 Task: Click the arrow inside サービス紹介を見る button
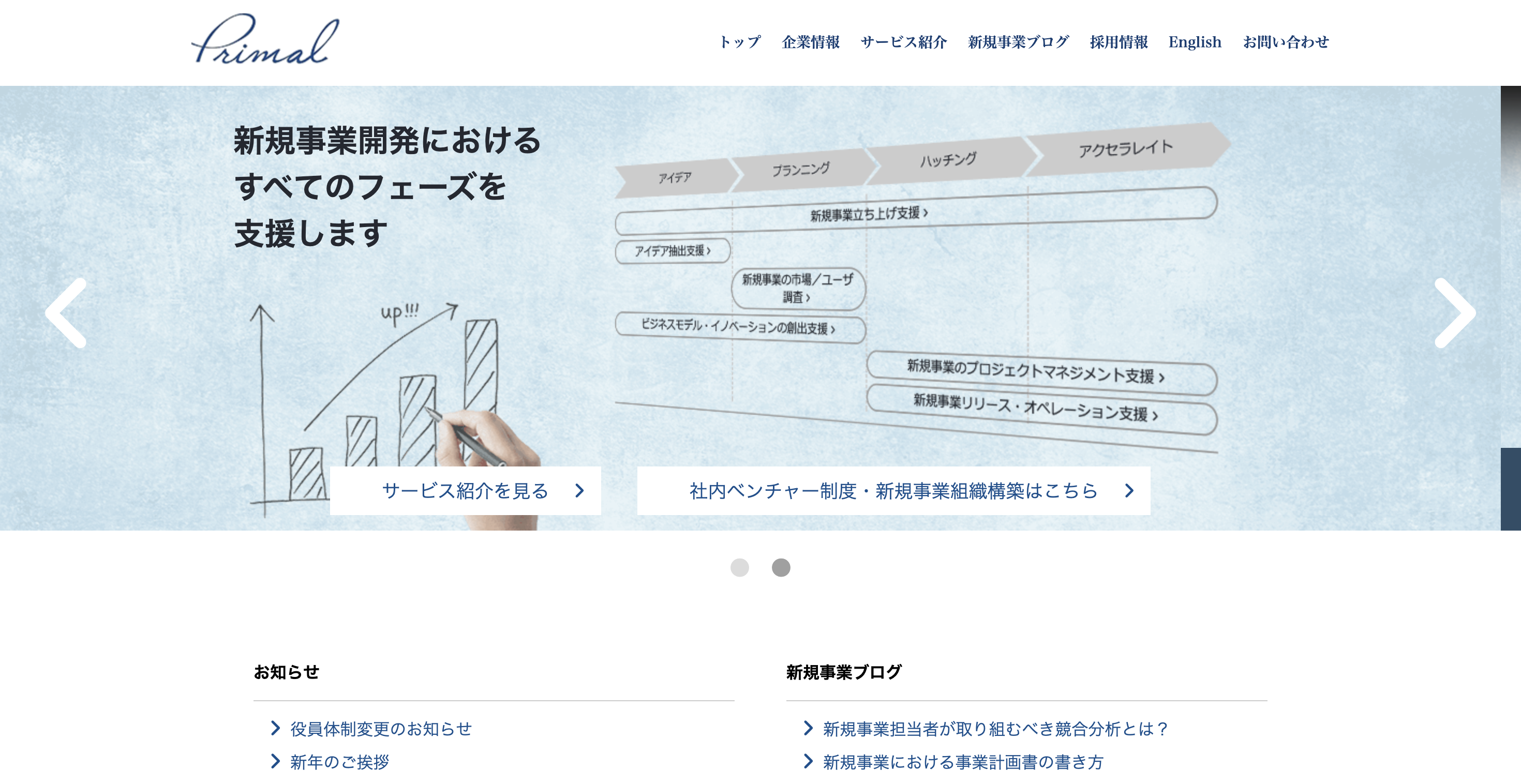click(580, 490)
